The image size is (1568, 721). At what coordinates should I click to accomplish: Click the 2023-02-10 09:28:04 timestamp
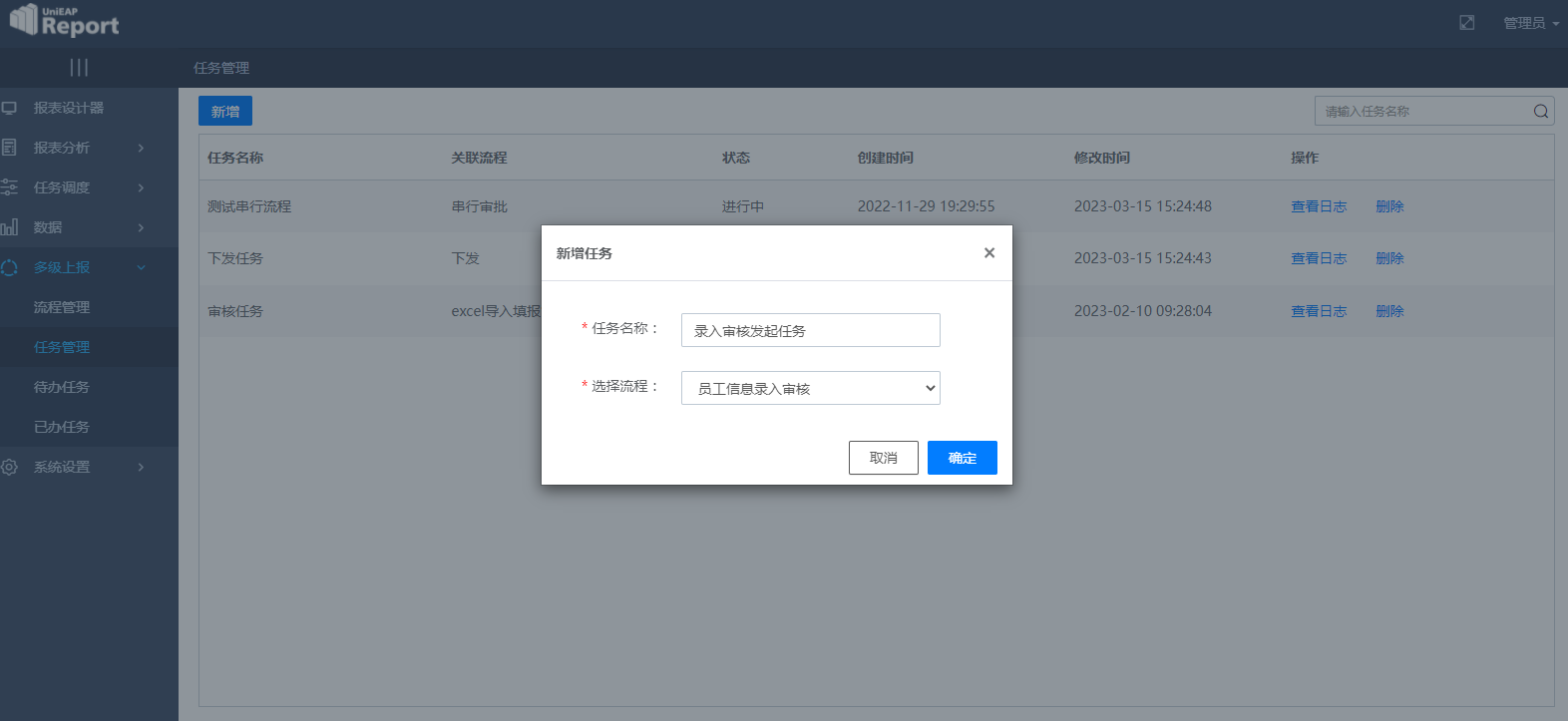click(1143, 311)
